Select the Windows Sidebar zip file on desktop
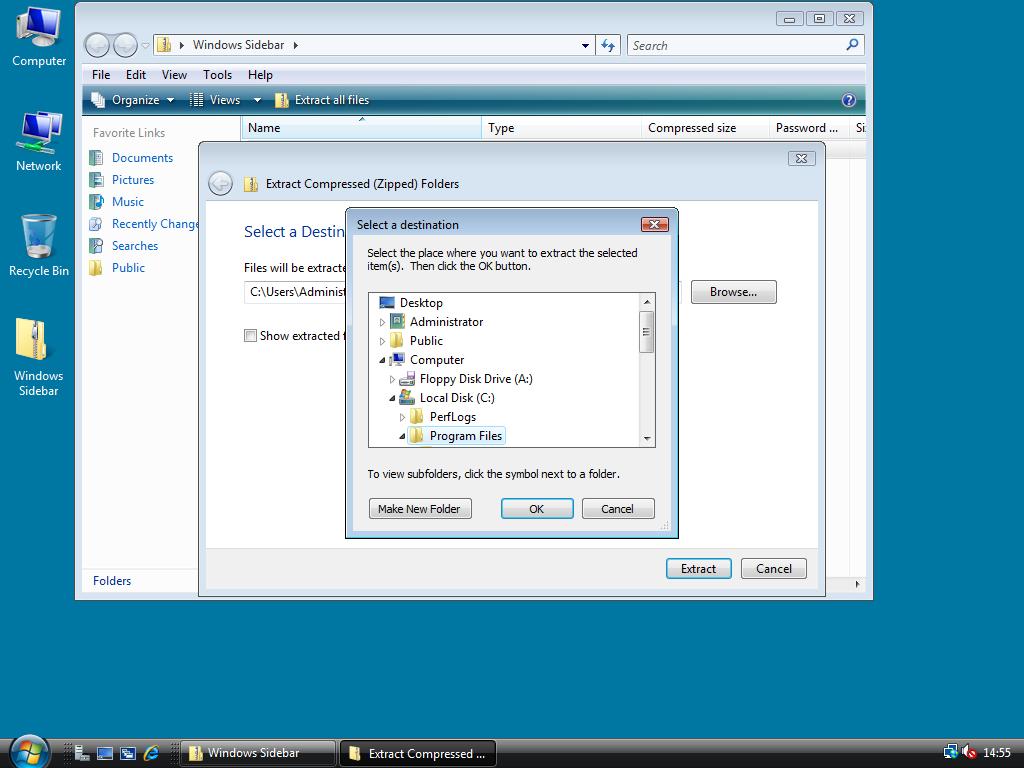1024x768 pixels. (x=39, y=357)
